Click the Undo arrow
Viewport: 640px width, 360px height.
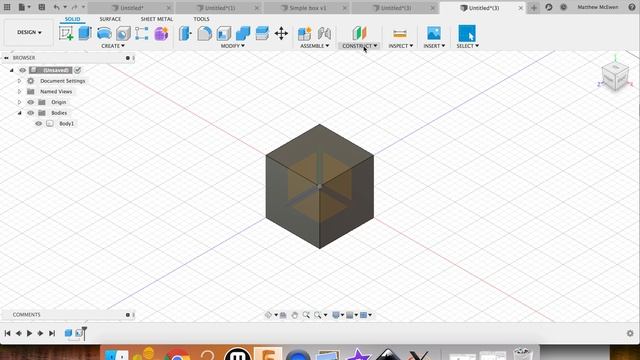click(x=56, y=7)
